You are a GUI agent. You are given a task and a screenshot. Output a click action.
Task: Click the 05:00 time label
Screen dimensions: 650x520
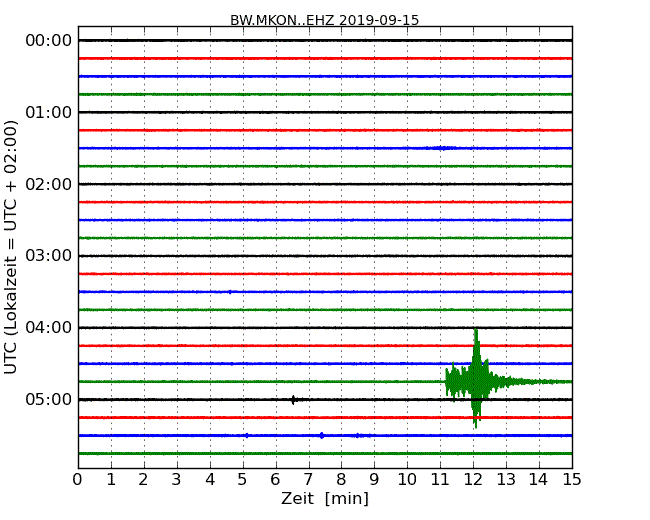click(x=49, y=399)
